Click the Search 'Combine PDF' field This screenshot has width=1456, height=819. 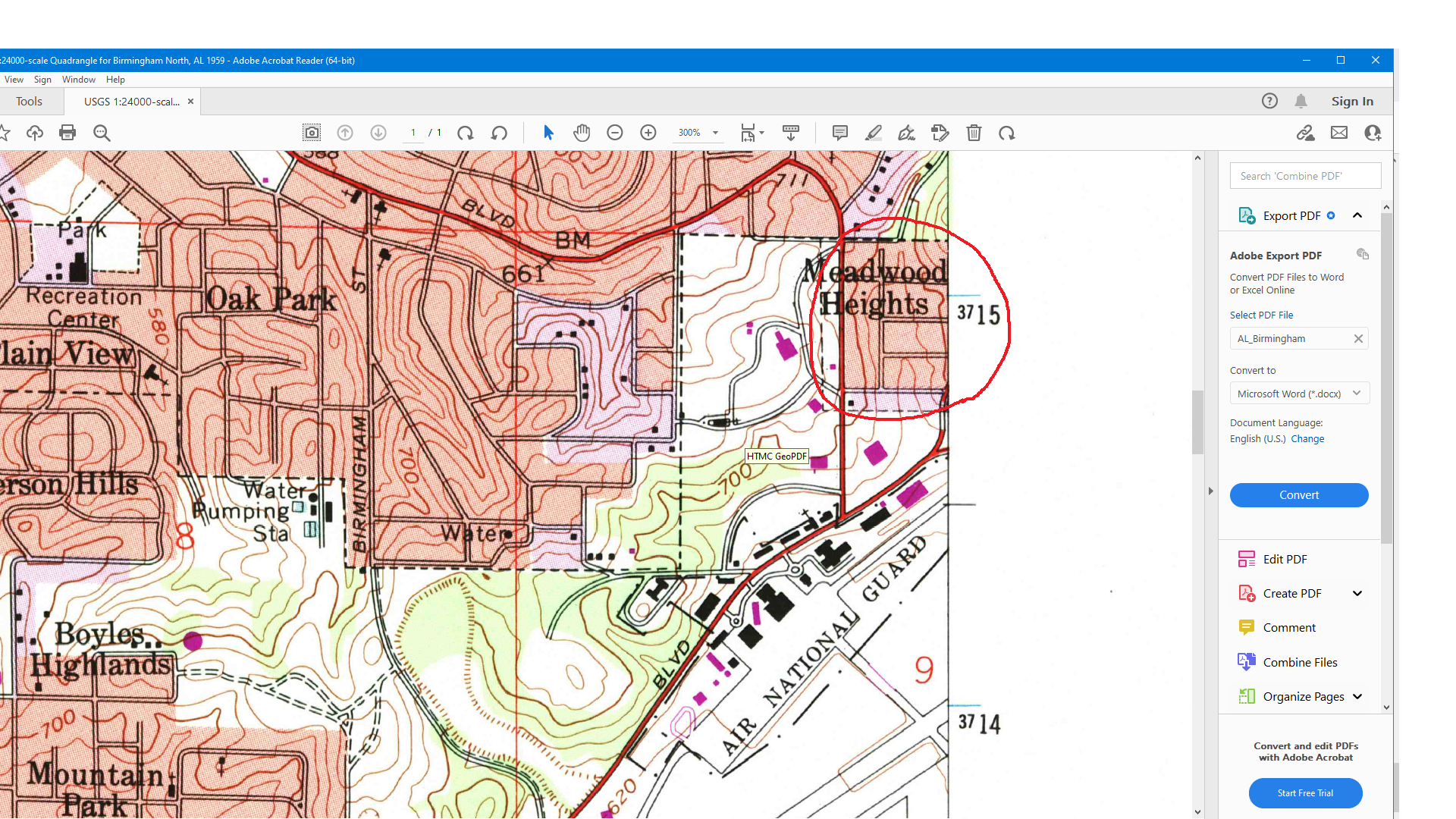(x=1305, y=176)
